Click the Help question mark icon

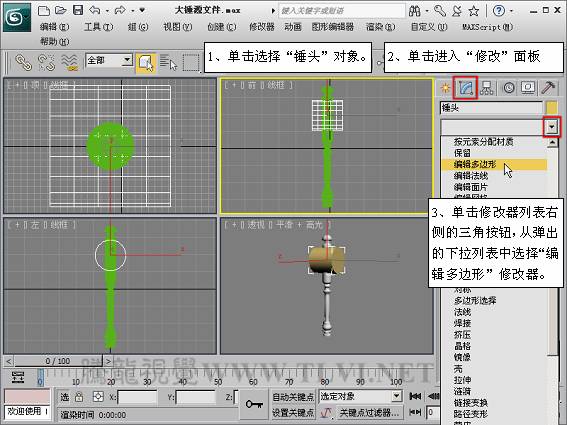pos(499,11)
